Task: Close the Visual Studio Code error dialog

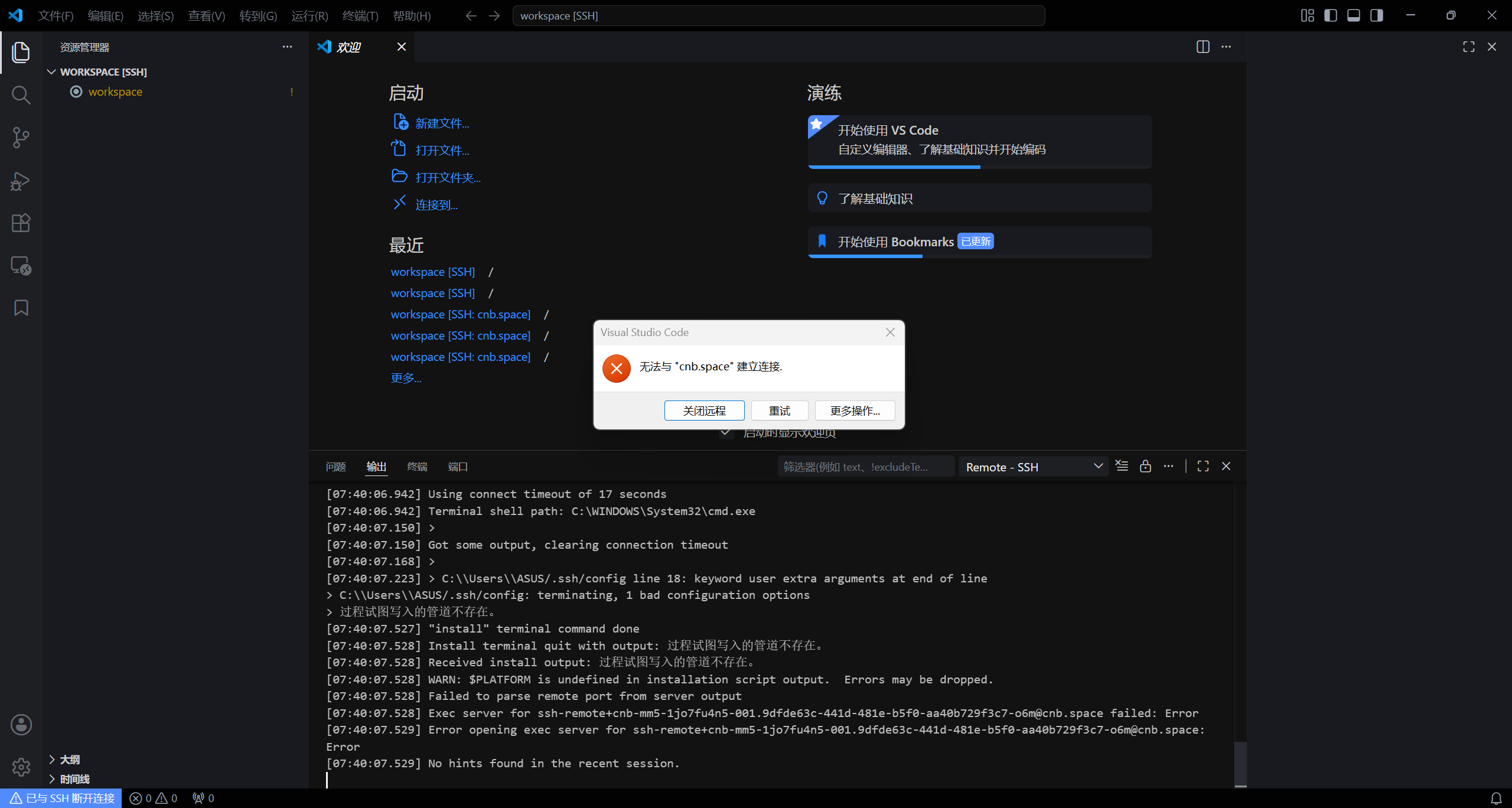Action: (x=890, y=333)
